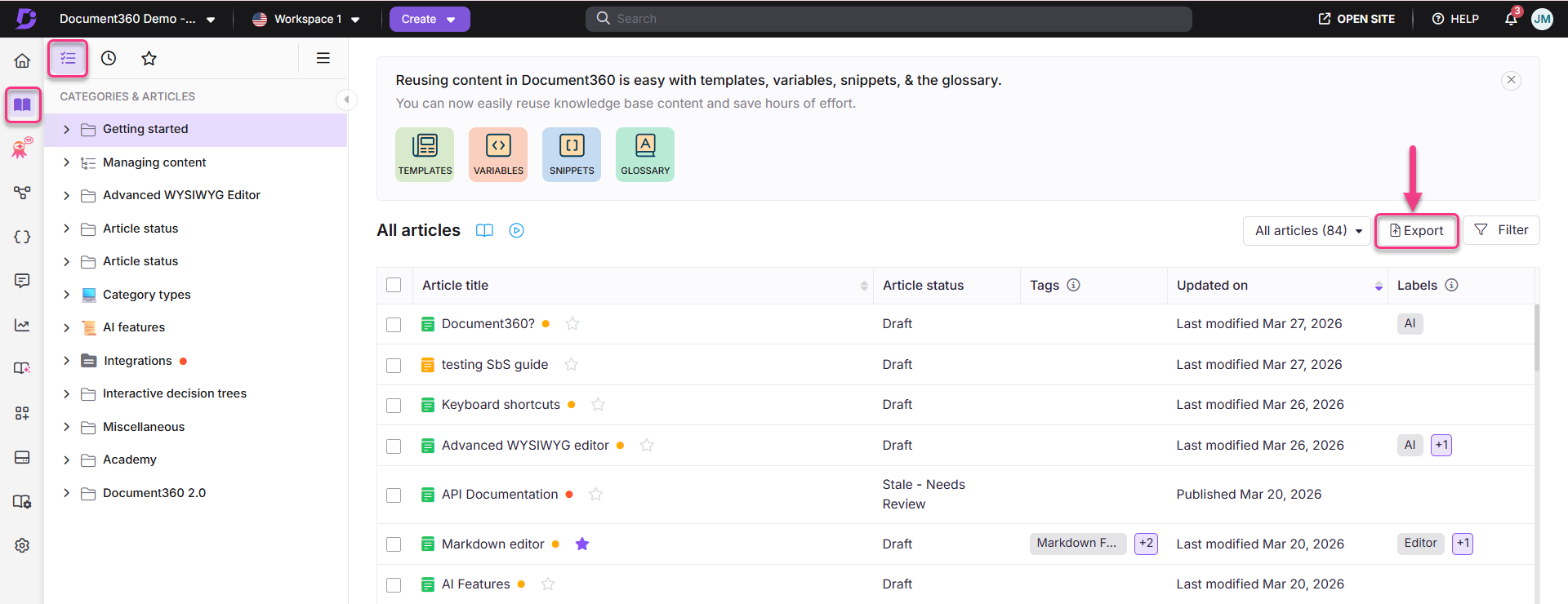Viewport: 1568px width, 604px height.
Task: Open the VARIABLES tile
Action: point(498,154)
